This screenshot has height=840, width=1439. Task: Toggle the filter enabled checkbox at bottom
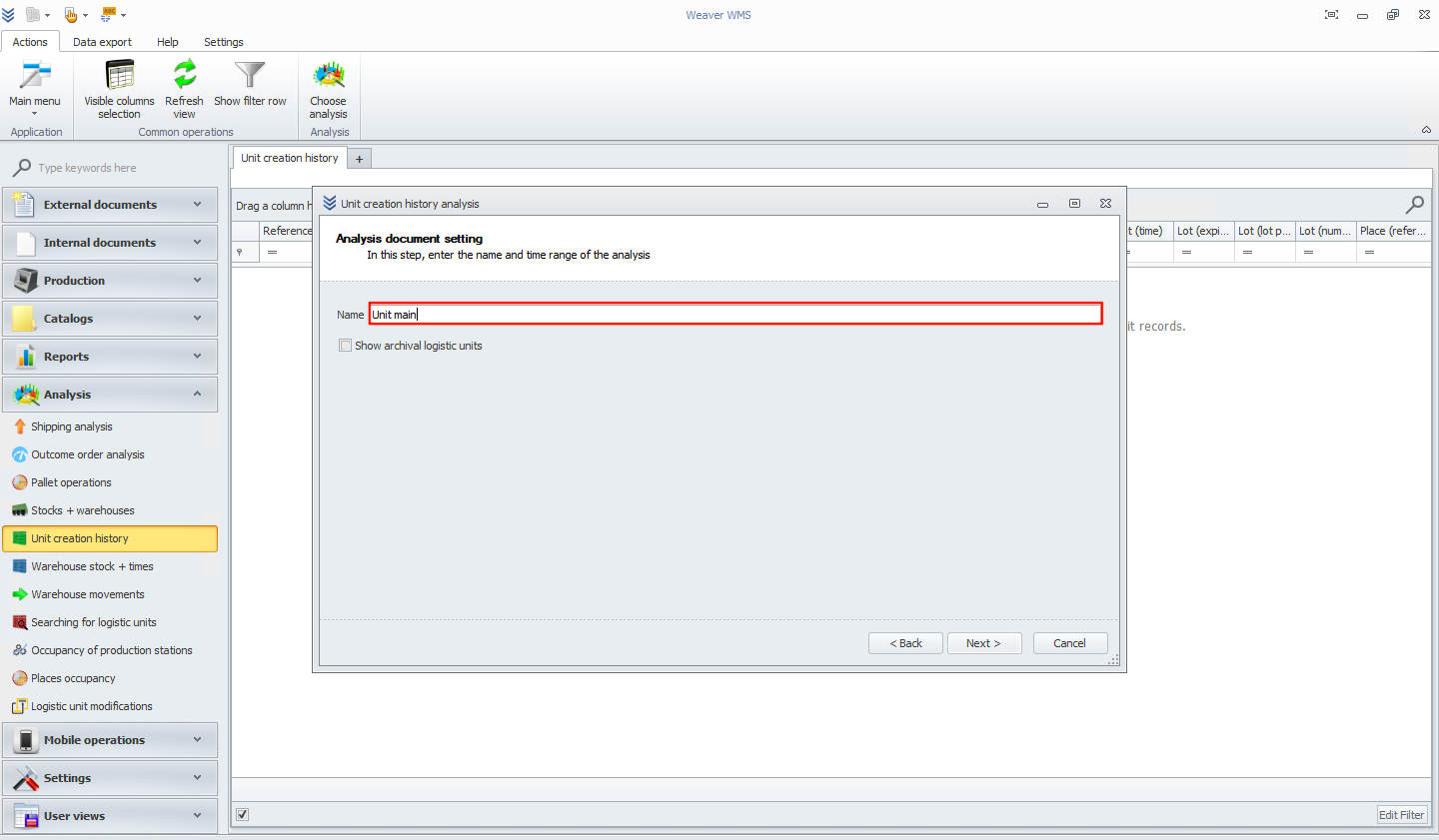[242, 815]
